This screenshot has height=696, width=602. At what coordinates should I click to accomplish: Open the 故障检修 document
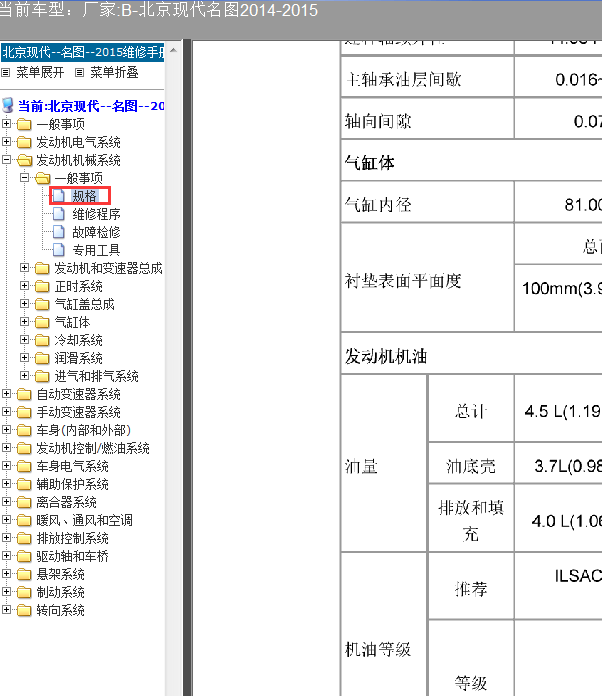click(96, 232)
